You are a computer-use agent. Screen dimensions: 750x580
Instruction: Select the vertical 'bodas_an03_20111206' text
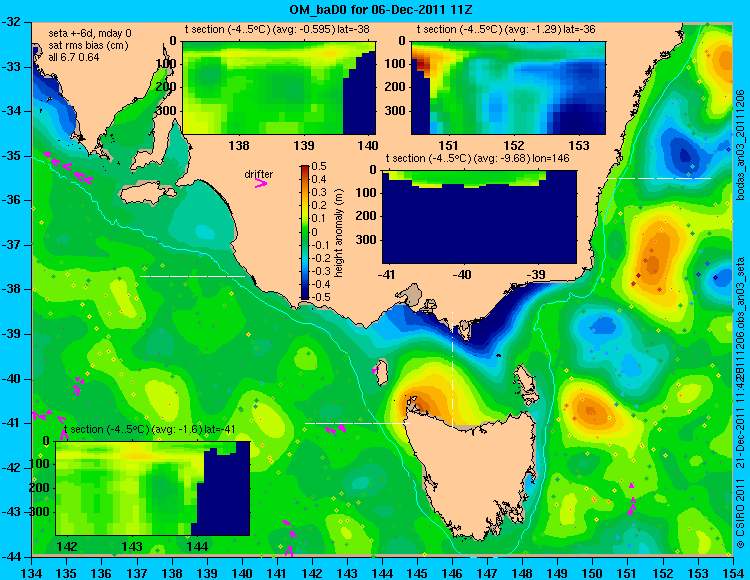tap(740, 144)
